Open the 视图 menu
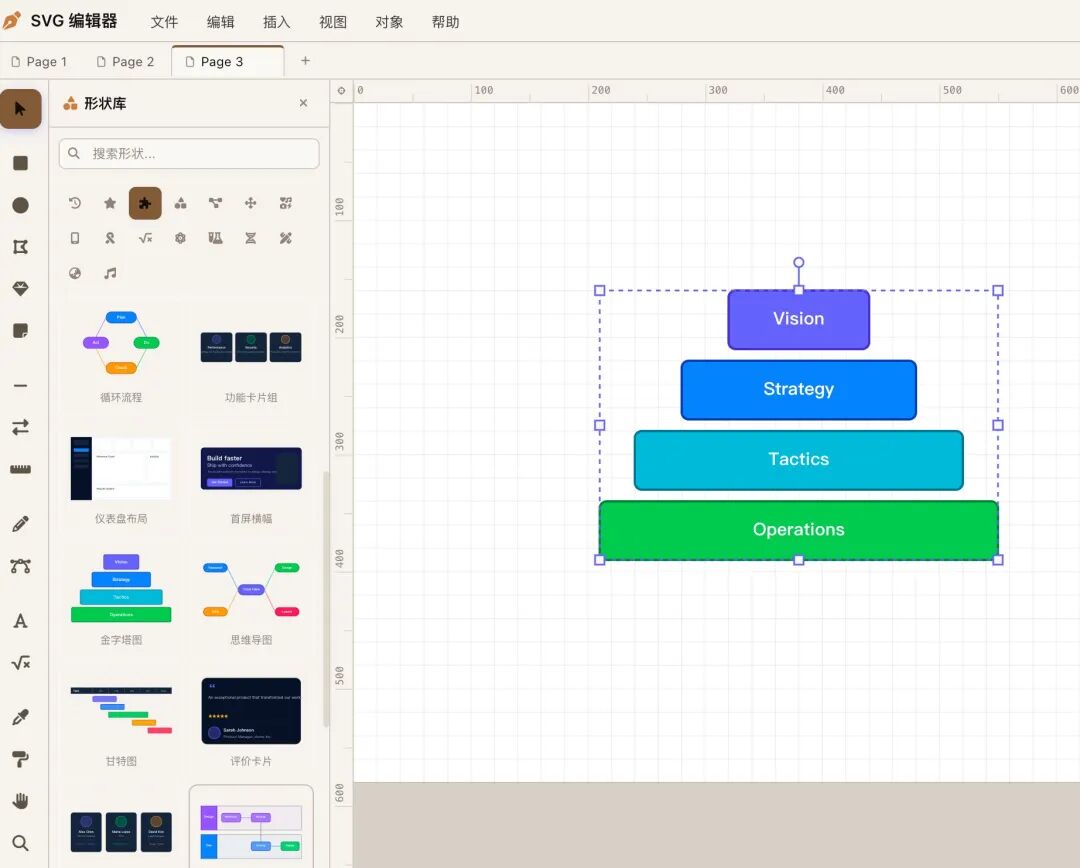 pos(333,22)
